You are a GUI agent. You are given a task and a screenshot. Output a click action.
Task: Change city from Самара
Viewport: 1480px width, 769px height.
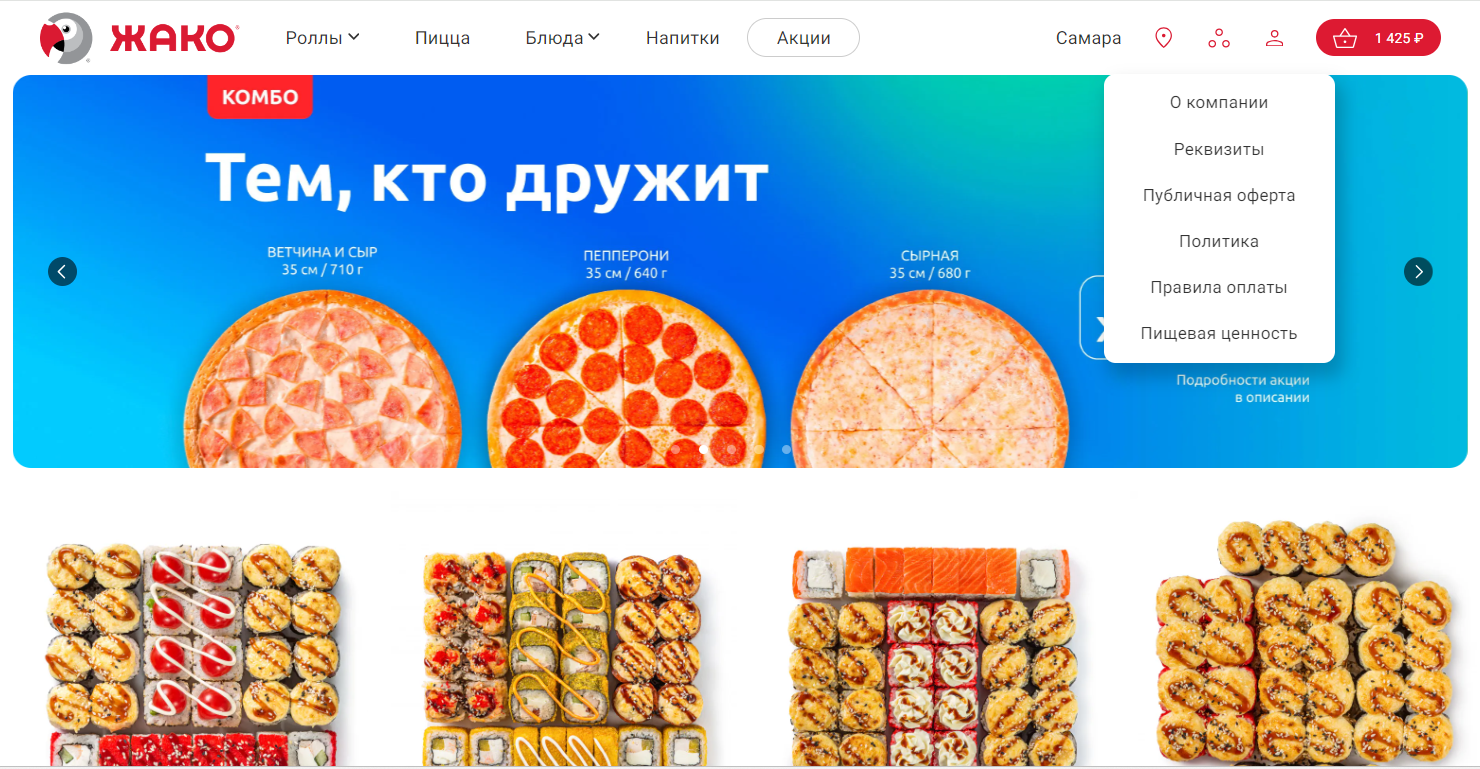tap(1088, 38)
